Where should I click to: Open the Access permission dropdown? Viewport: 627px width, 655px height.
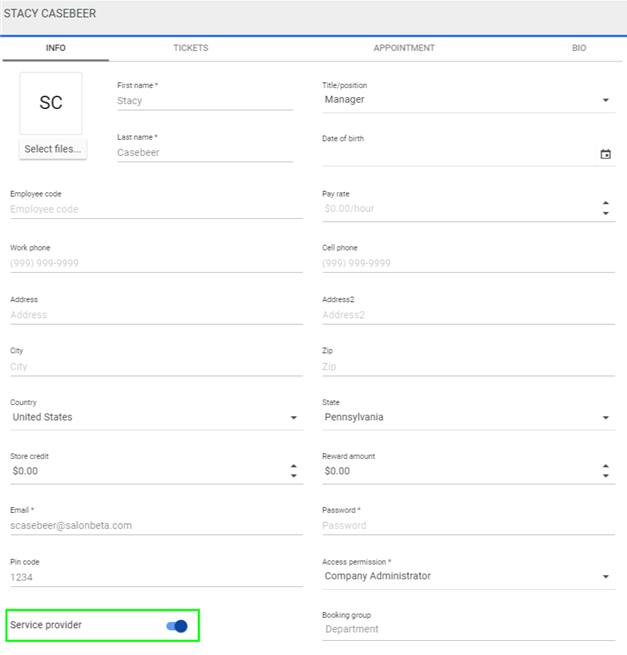(x=605, y=577)
